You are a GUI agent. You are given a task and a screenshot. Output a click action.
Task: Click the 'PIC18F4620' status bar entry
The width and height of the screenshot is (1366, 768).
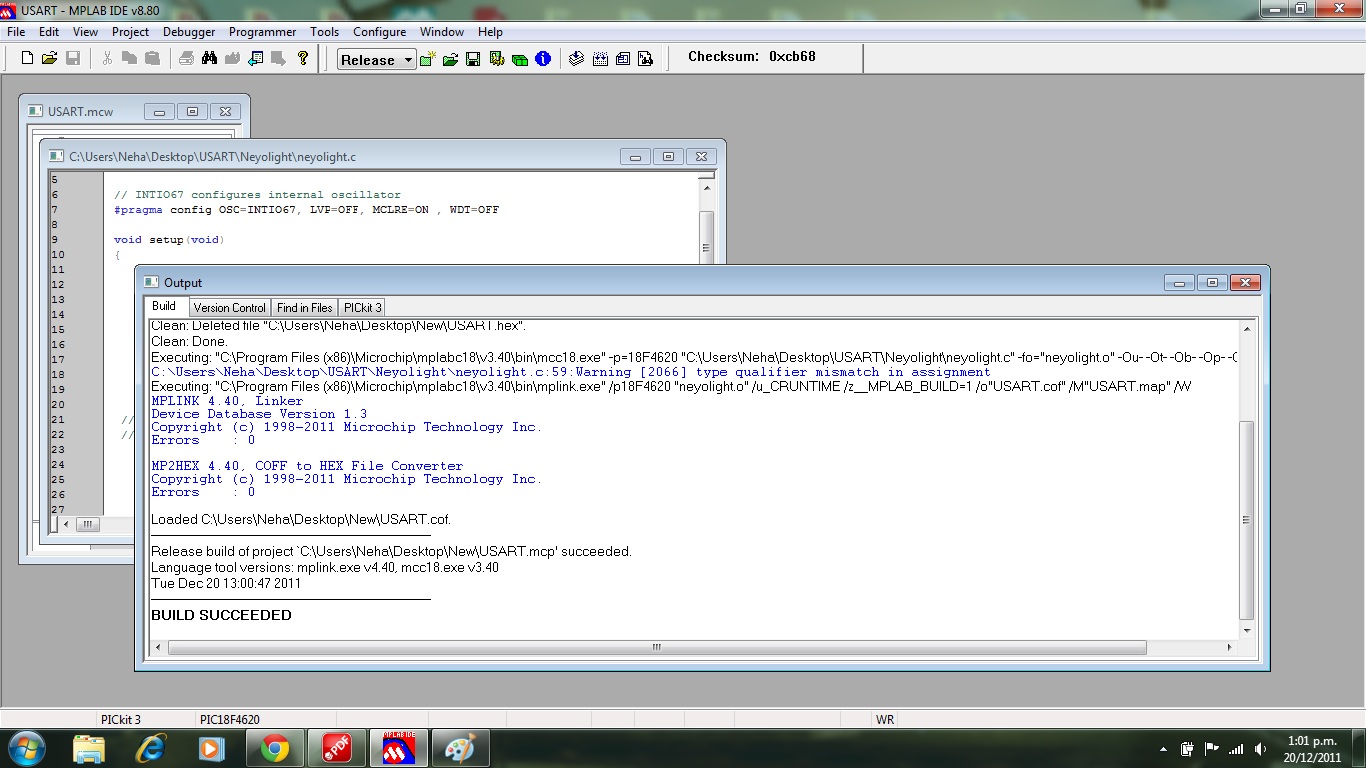tap(230, 719)
